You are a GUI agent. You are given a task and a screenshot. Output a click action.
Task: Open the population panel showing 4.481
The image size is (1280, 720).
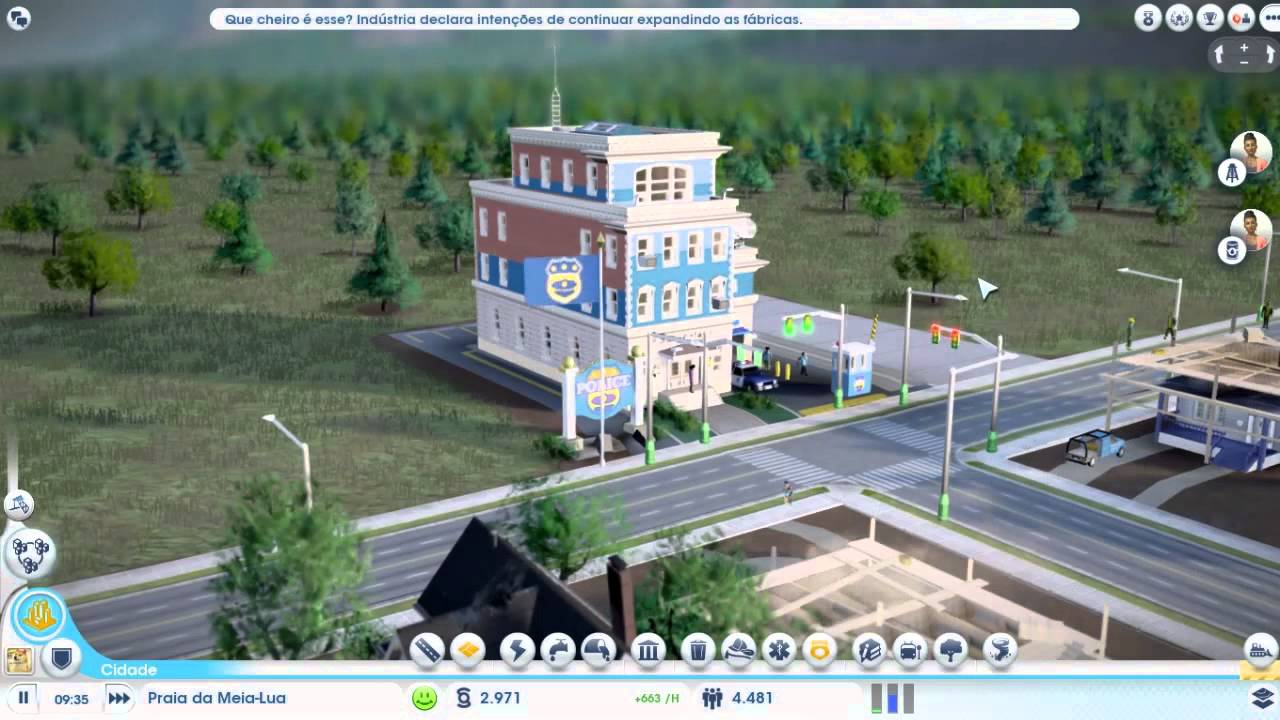pos(739,698)
